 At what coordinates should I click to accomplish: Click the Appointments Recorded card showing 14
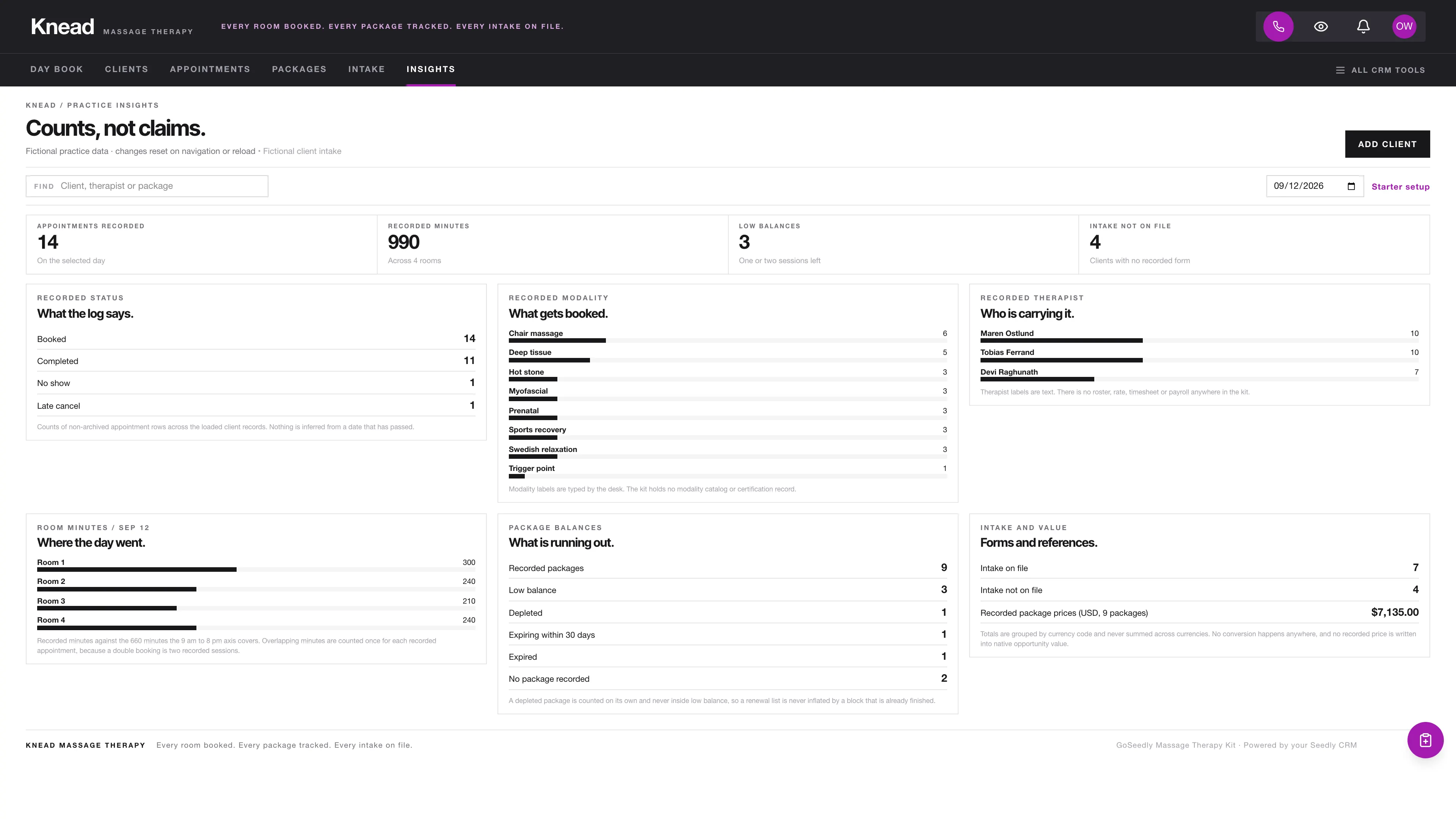tap(201, 244)
